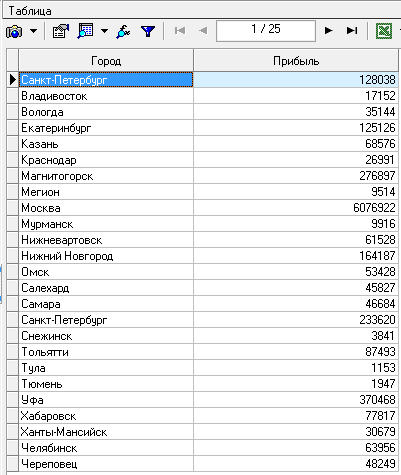Expand the table view mode dropdown arrow

104,31
